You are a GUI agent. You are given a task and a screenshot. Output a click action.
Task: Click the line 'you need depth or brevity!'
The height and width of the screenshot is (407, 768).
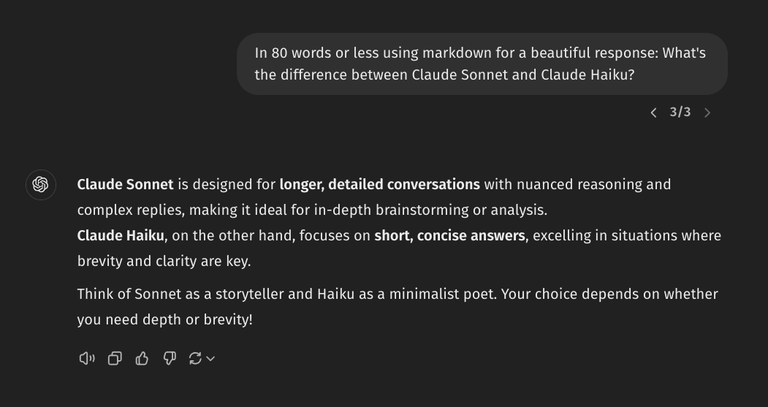pos(165,320)
